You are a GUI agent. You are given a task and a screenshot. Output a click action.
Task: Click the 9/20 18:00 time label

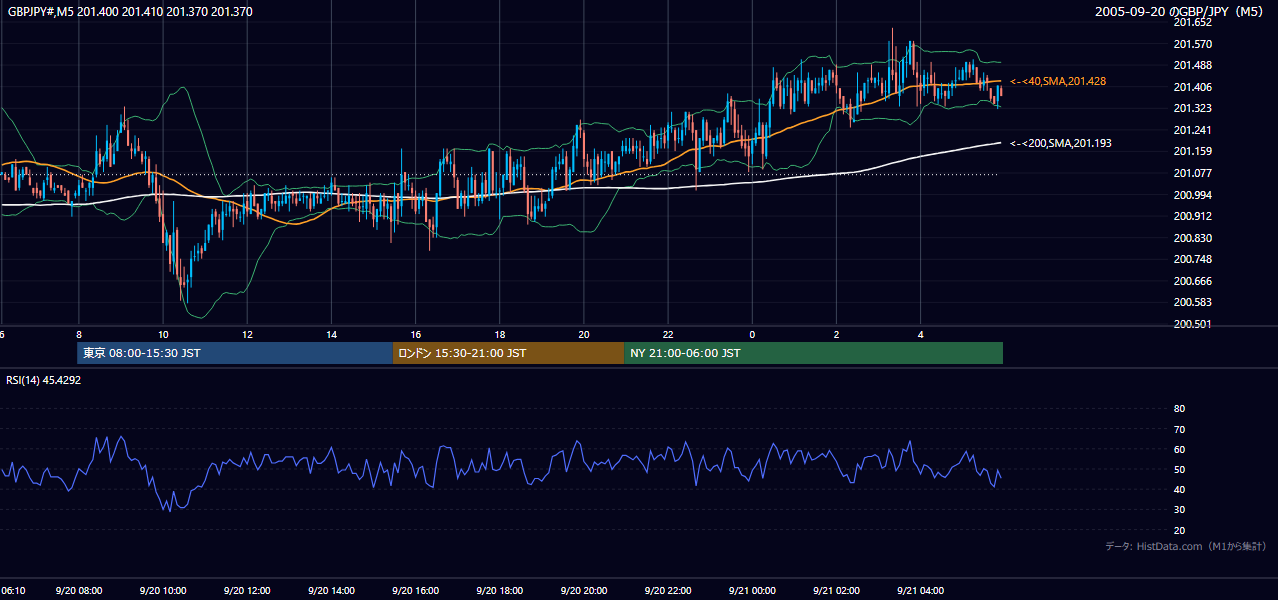(500, 591)
